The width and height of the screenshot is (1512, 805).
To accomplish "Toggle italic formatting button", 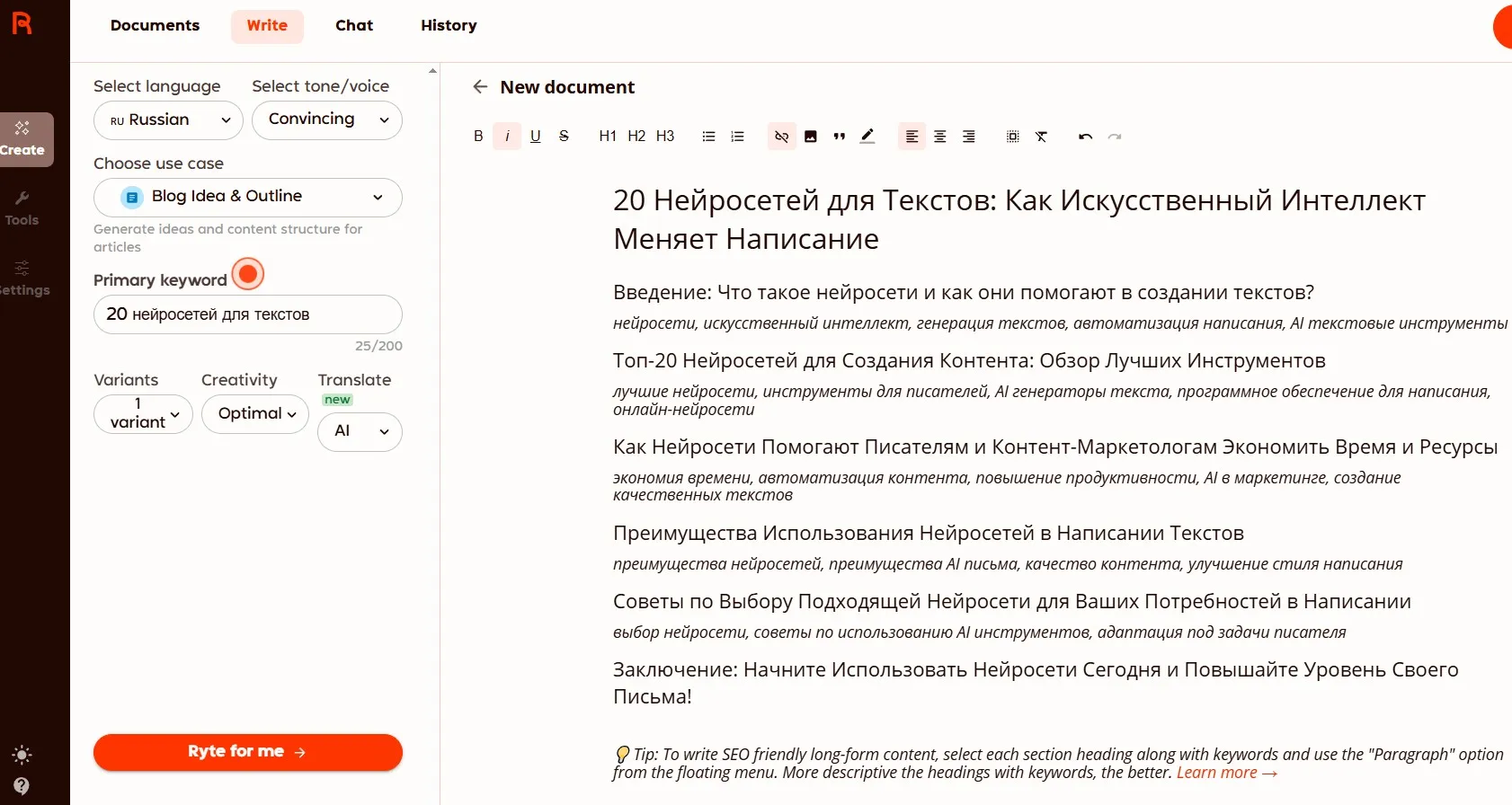I will tap(507, 137).
